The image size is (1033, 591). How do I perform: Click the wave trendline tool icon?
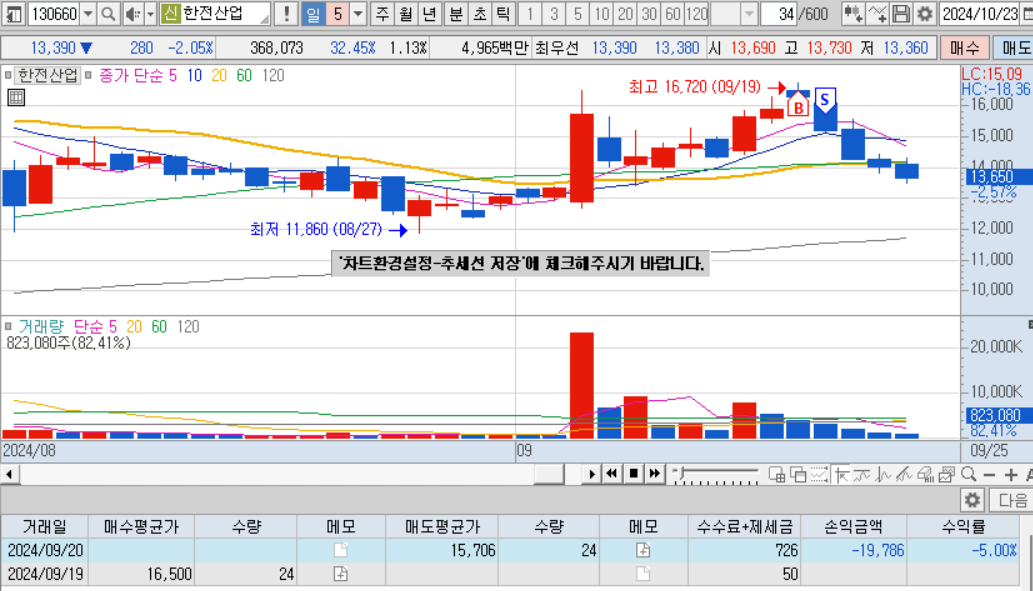tap(862, 474)
